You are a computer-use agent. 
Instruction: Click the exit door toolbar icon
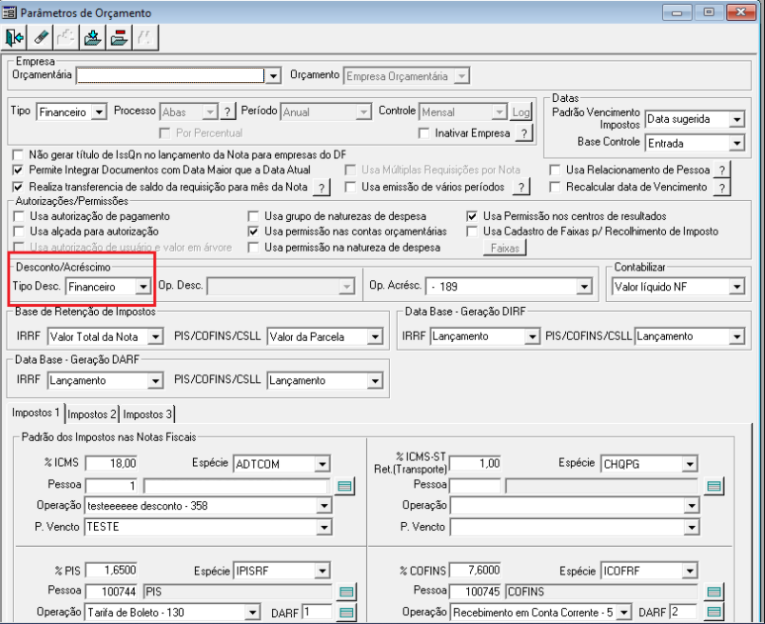tap(14, 38)
